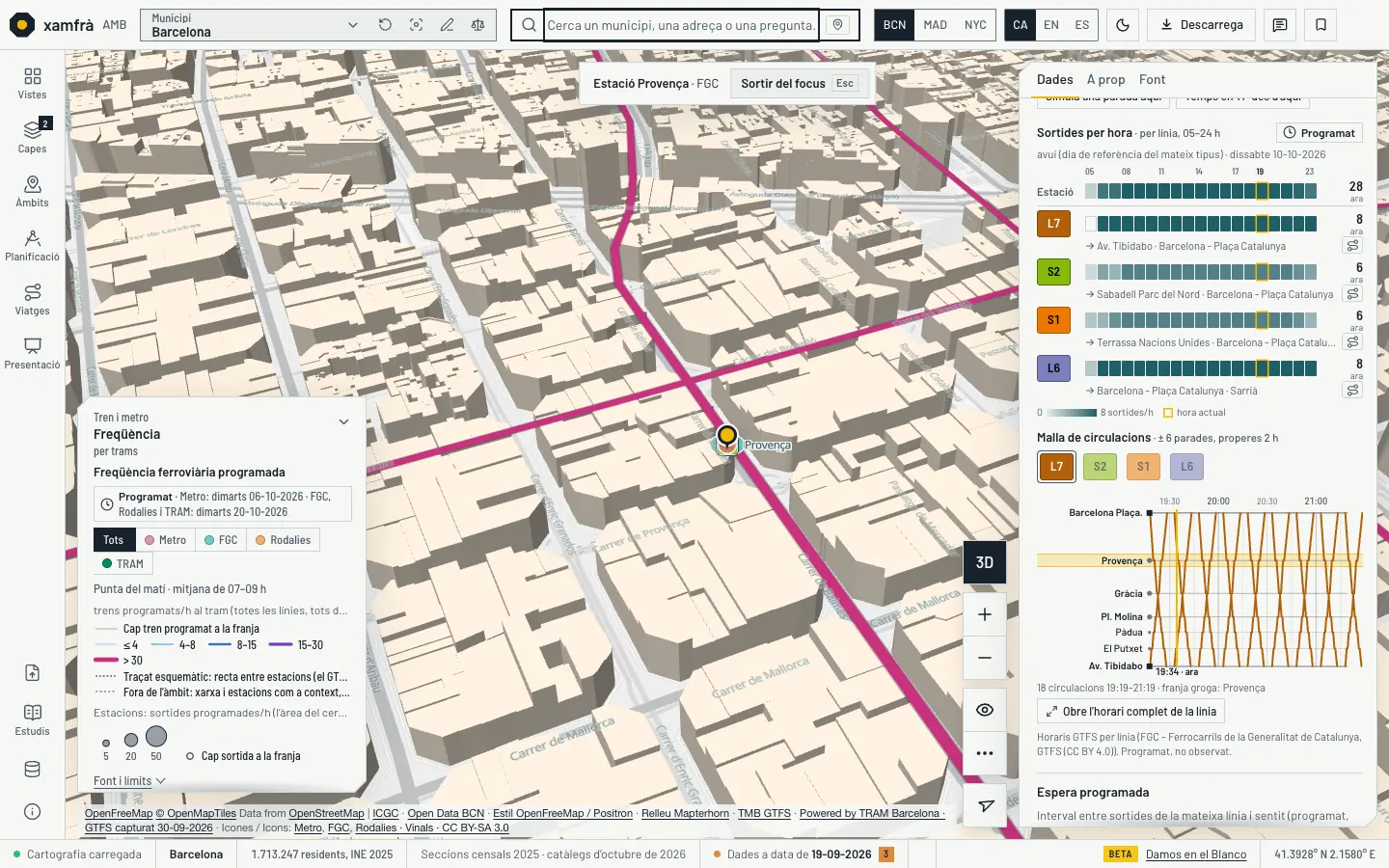The image size is (1389, 868).
Task: Select the TRAM filter chip
Action: click(x=123, y=564)
